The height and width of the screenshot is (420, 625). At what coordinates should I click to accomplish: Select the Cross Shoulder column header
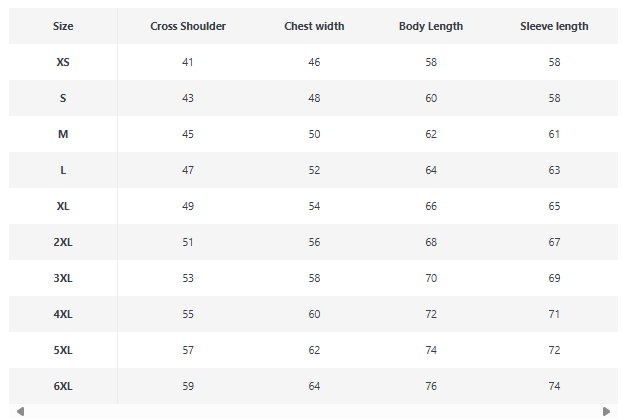pos(188,26)
